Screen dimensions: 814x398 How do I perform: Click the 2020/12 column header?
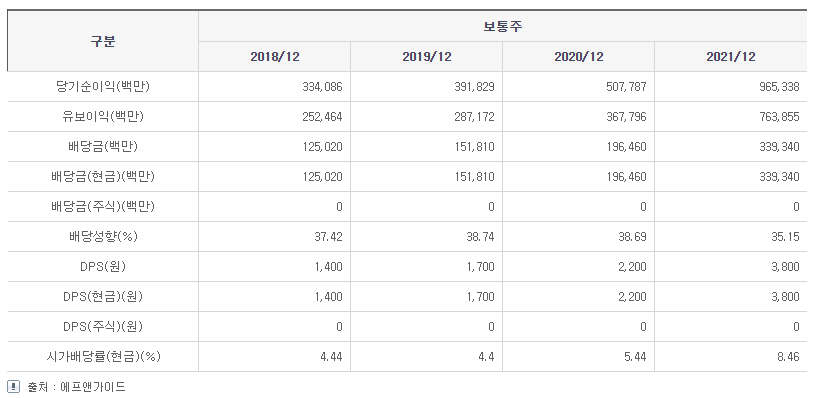[x=578, y=57]
